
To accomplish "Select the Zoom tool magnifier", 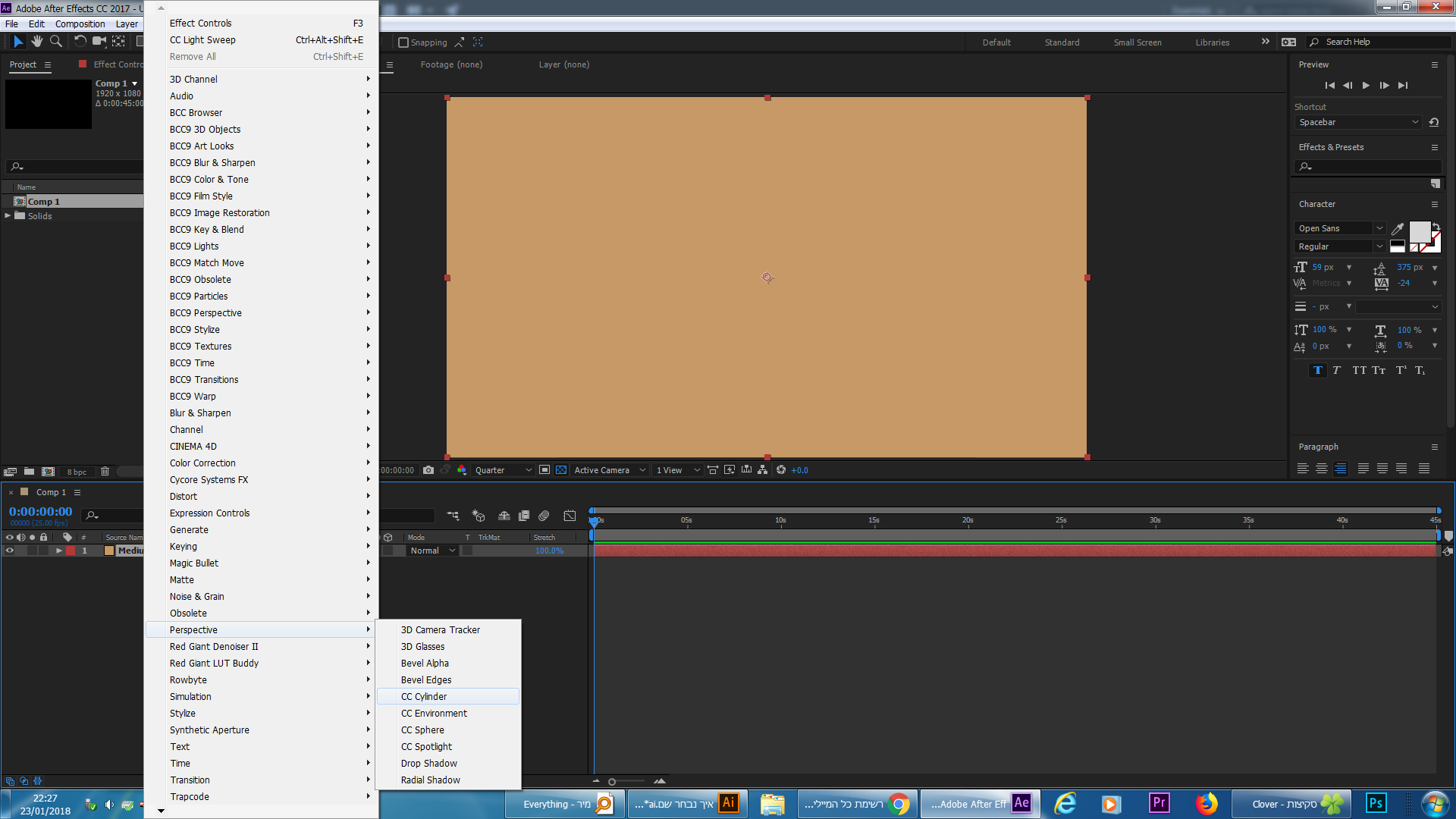I will [x=55, y=42].
